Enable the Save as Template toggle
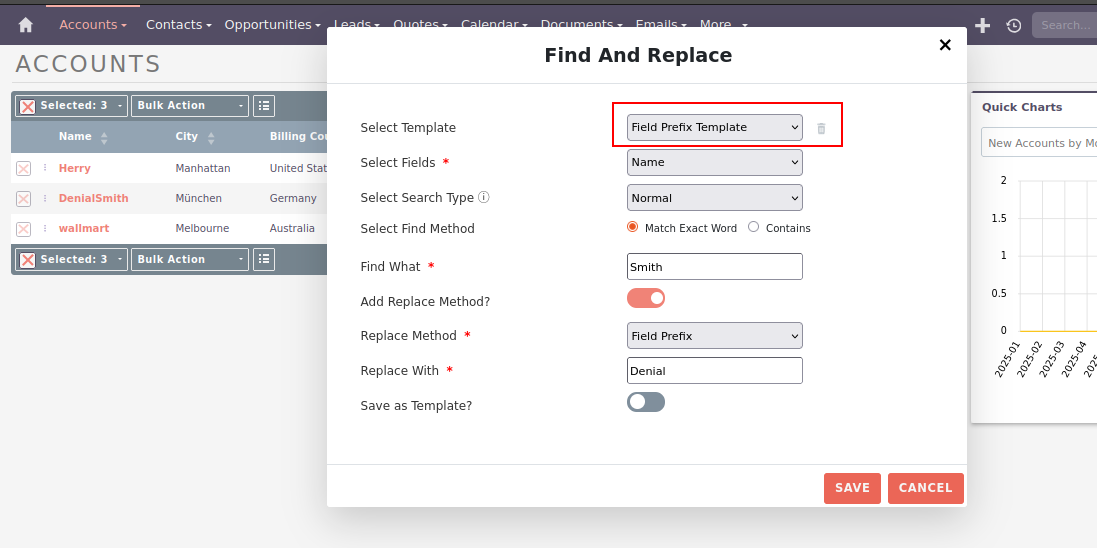This screenshot has width=1097, height=548. (x=646, y=402)
